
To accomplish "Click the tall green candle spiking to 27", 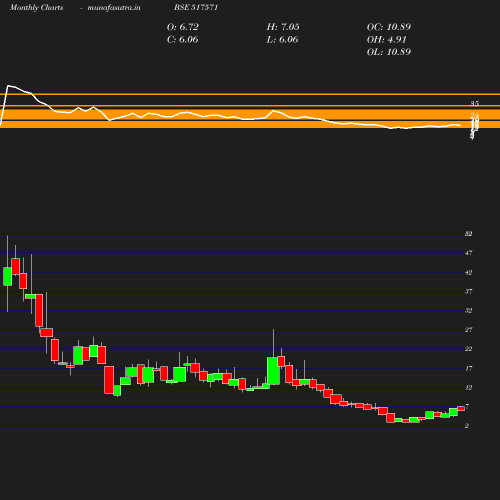I will [x=273, y=371].
